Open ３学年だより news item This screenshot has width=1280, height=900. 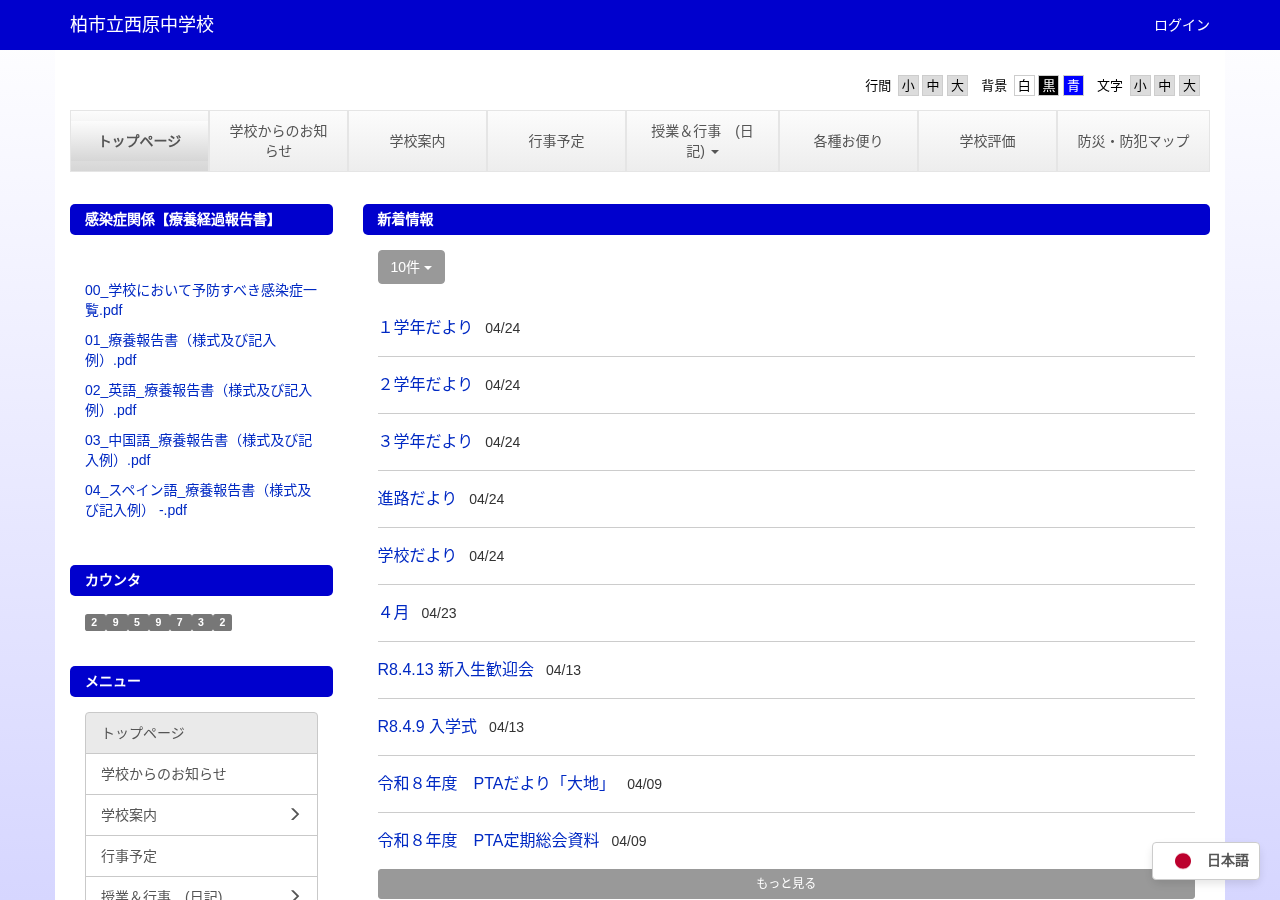pyautogui.click(x=425, y=441)
